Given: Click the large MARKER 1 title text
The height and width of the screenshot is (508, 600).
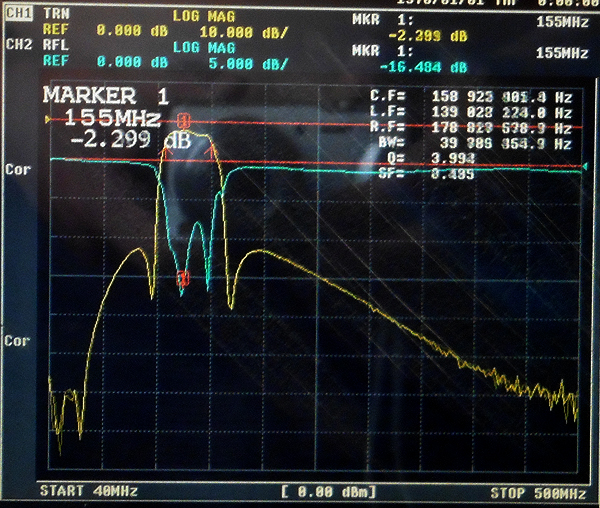Looking at the screenshot, I should tap(106, 95).
